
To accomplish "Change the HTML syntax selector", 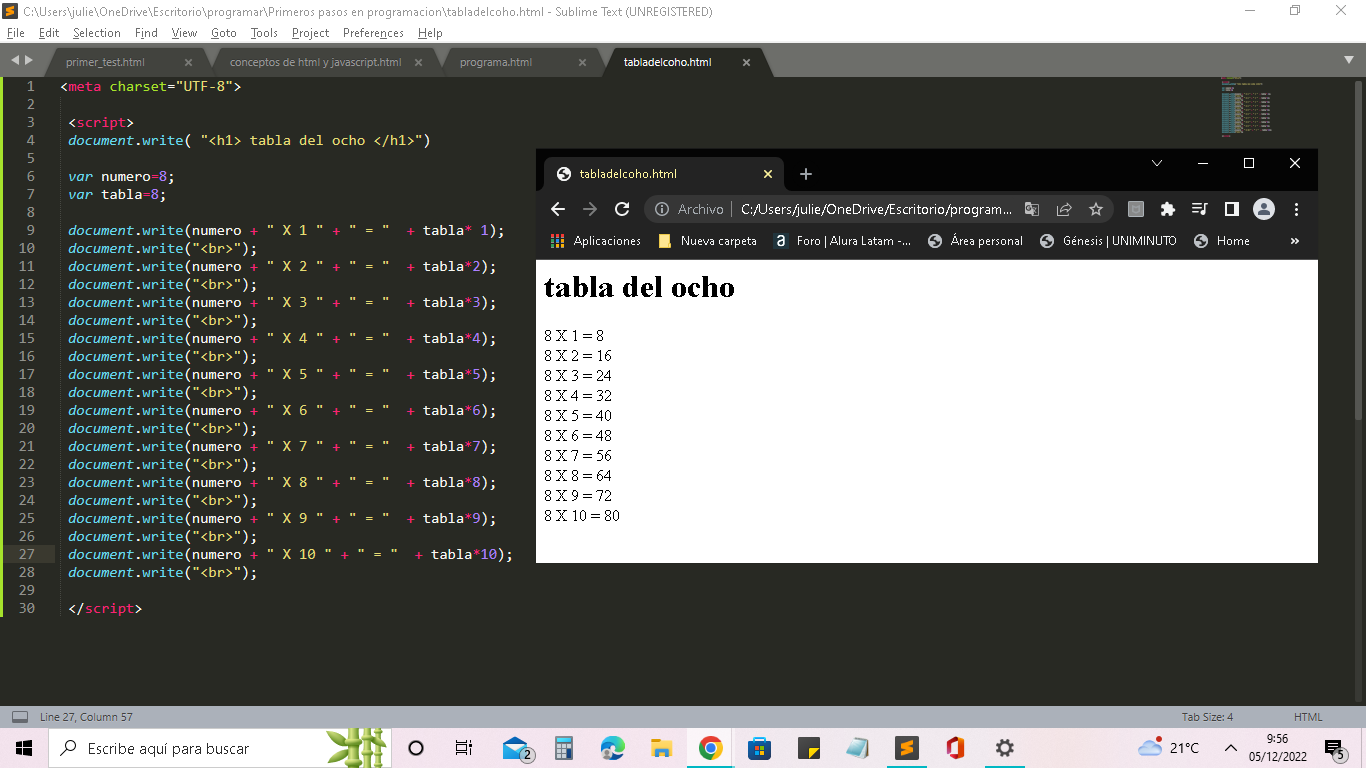I will (1308, 717).
